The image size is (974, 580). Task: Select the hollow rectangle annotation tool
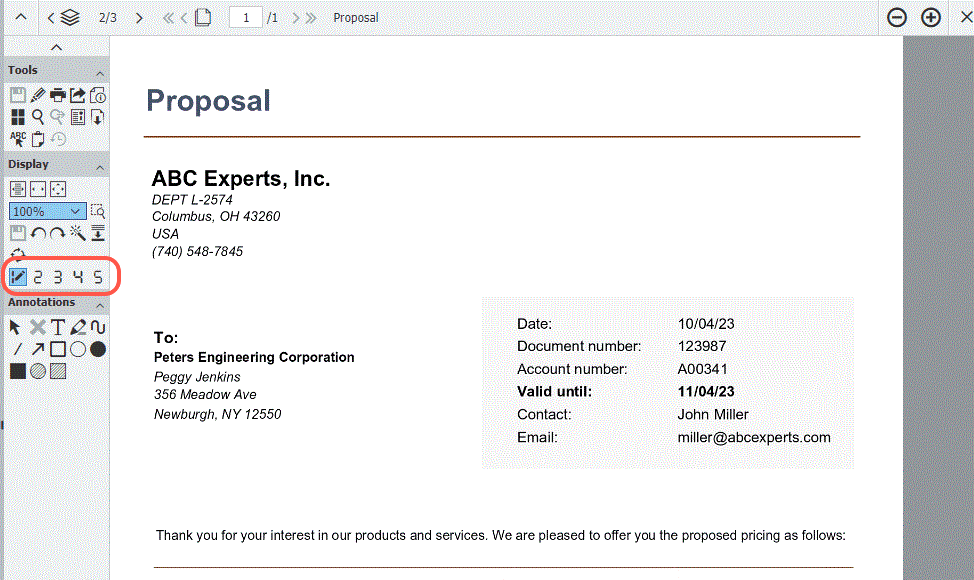tap(58, 349)
